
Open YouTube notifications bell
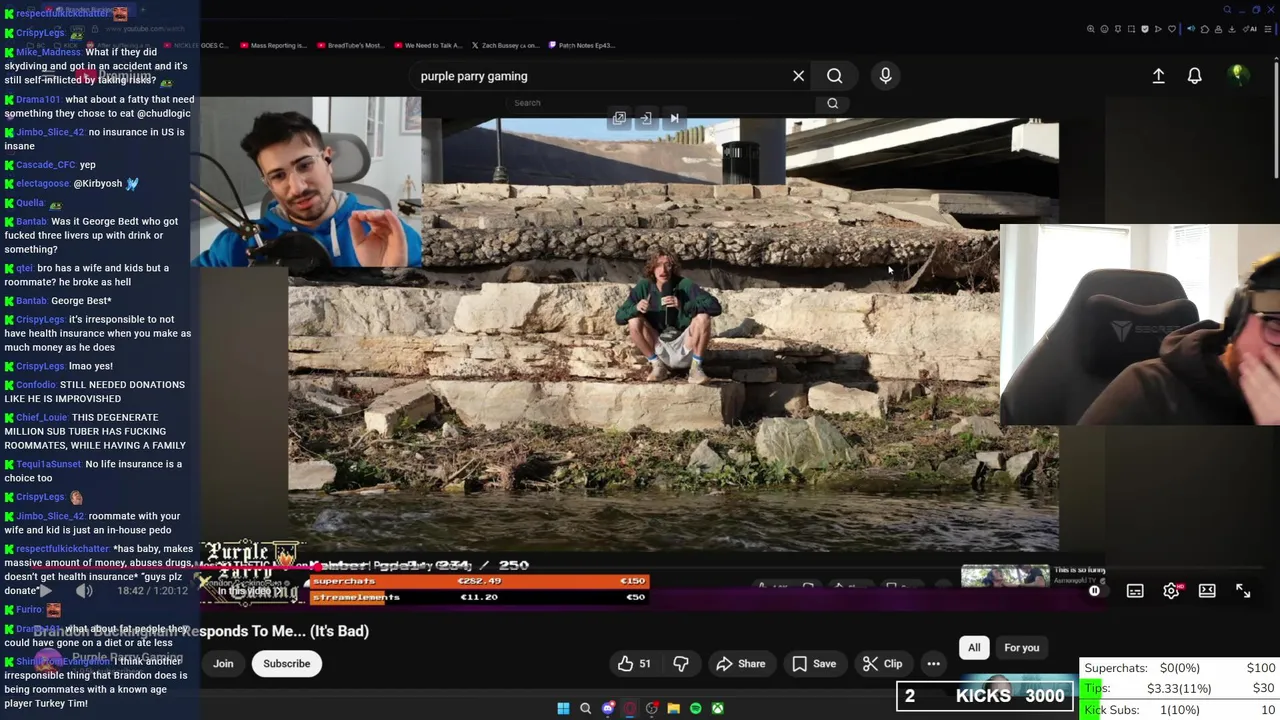pos(1194,76)
